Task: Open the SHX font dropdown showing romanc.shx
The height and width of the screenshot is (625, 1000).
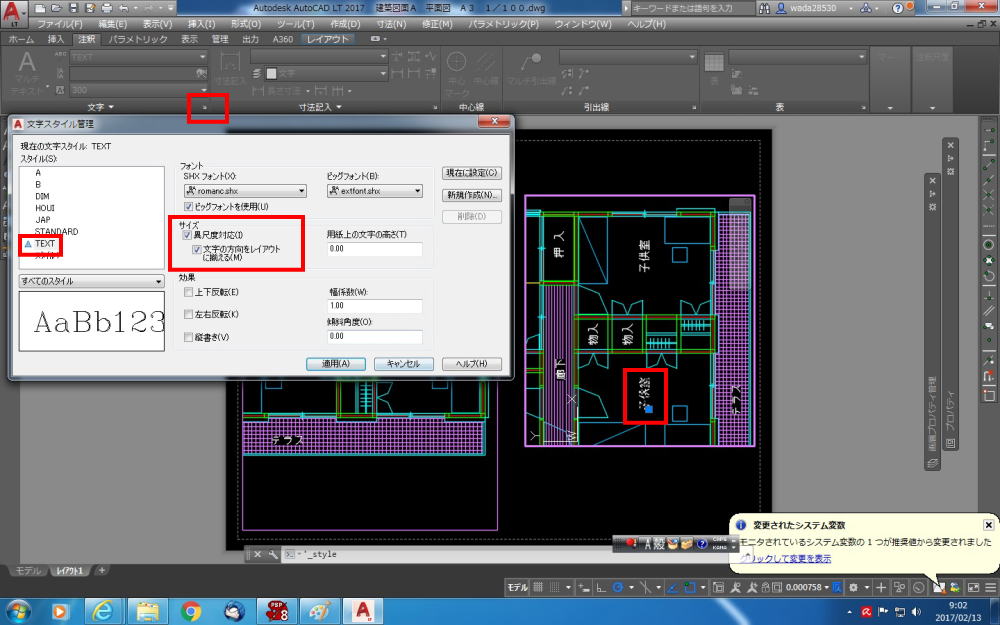Action: coord(246,191)
